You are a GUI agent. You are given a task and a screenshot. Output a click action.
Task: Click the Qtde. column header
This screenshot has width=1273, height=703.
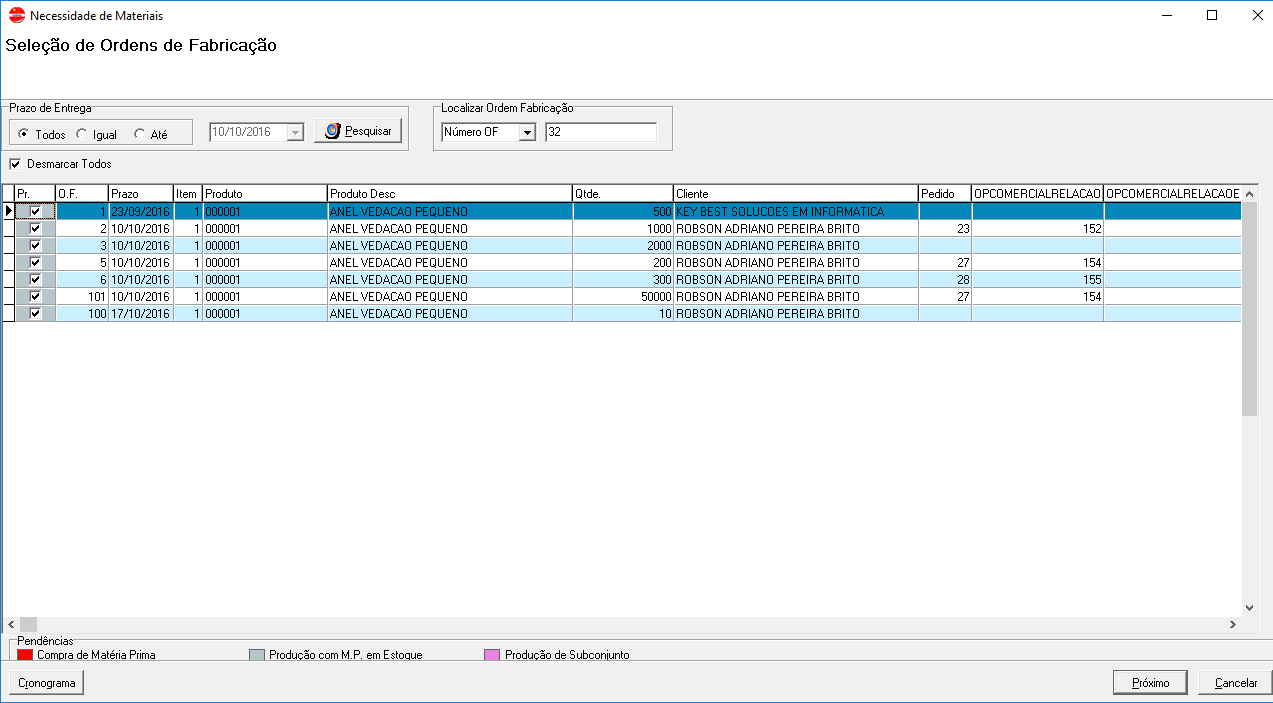pyautogui.click(x=621, y=193)
